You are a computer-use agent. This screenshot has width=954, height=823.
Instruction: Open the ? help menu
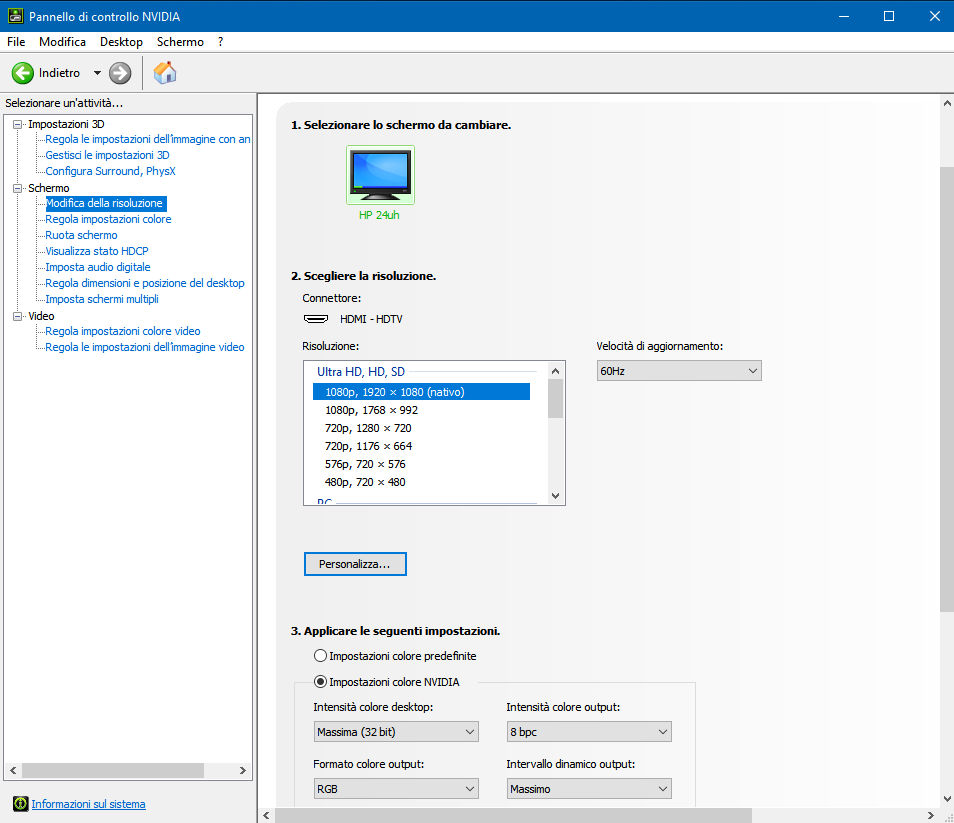pyautogui.click(x=220, y=42)
